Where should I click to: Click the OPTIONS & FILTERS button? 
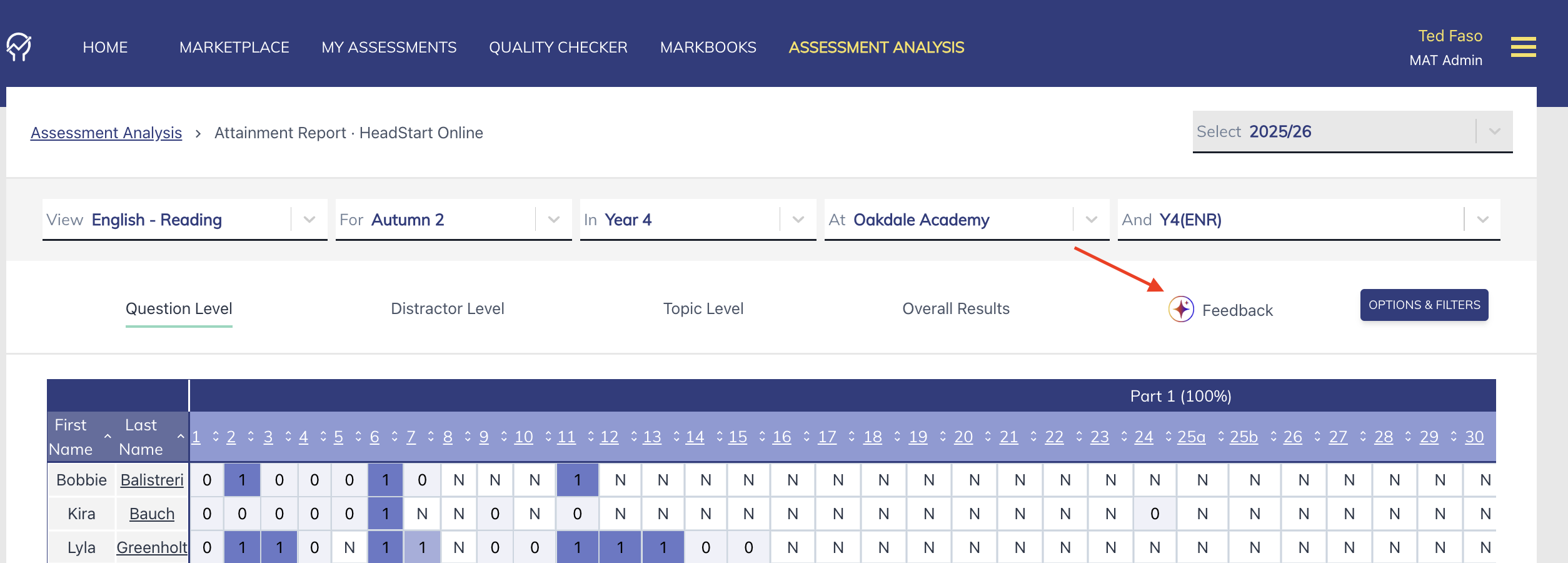tap(1424, 305)
